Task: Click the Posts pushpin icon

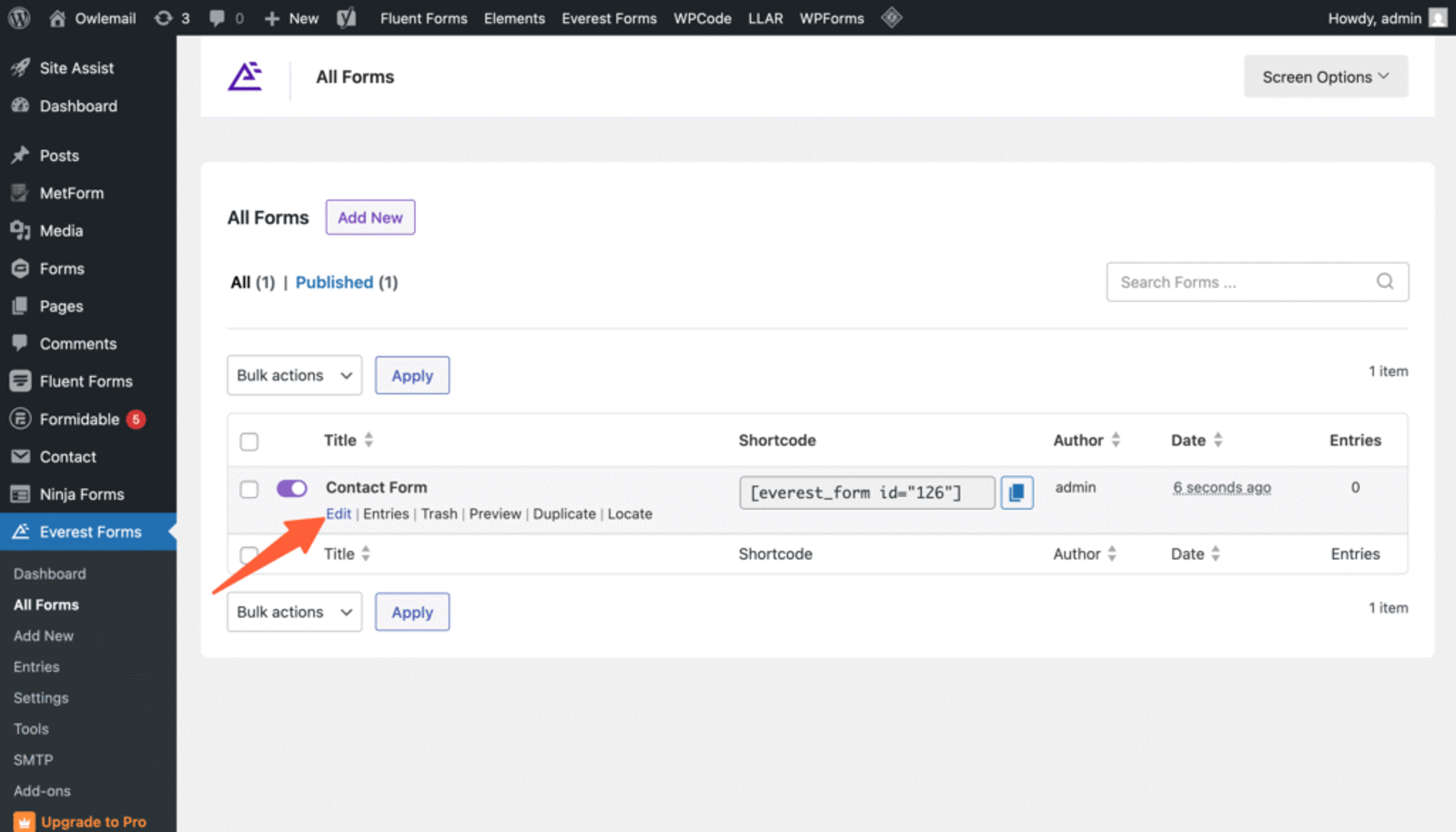Action: (20, 155)
